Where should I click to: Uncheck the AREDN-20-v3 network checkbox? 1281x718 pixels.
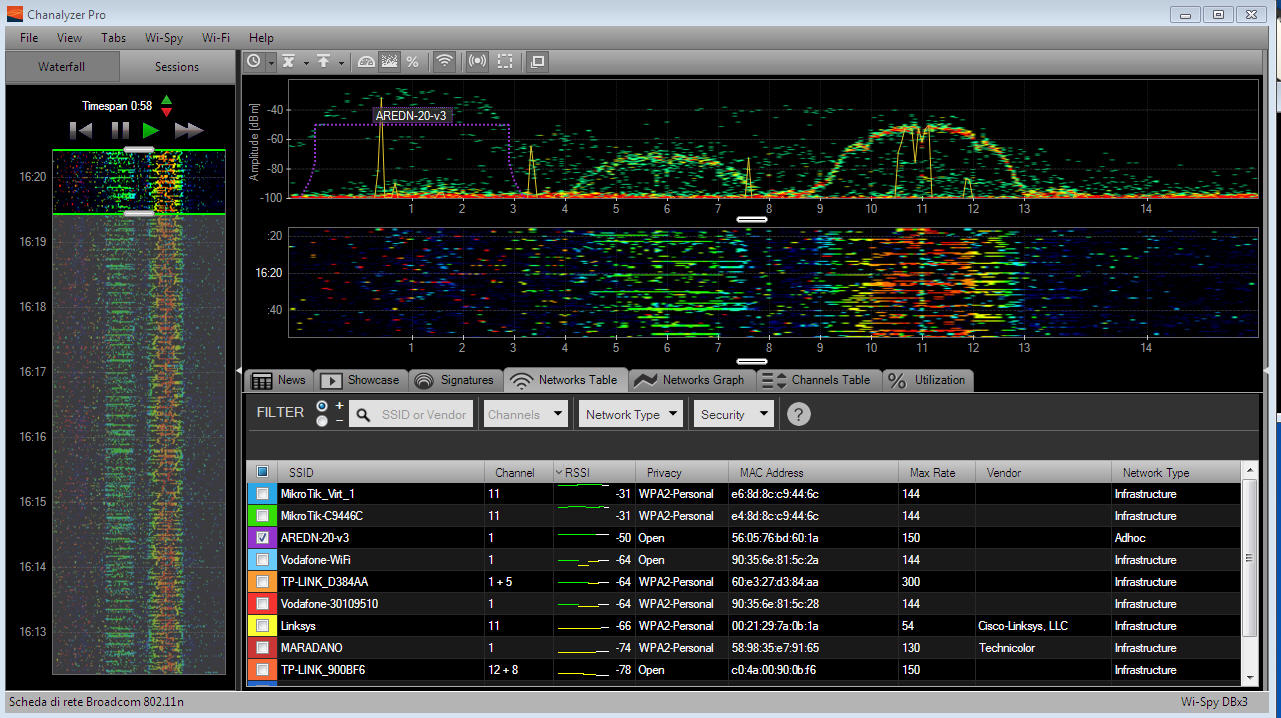point(262,538)
